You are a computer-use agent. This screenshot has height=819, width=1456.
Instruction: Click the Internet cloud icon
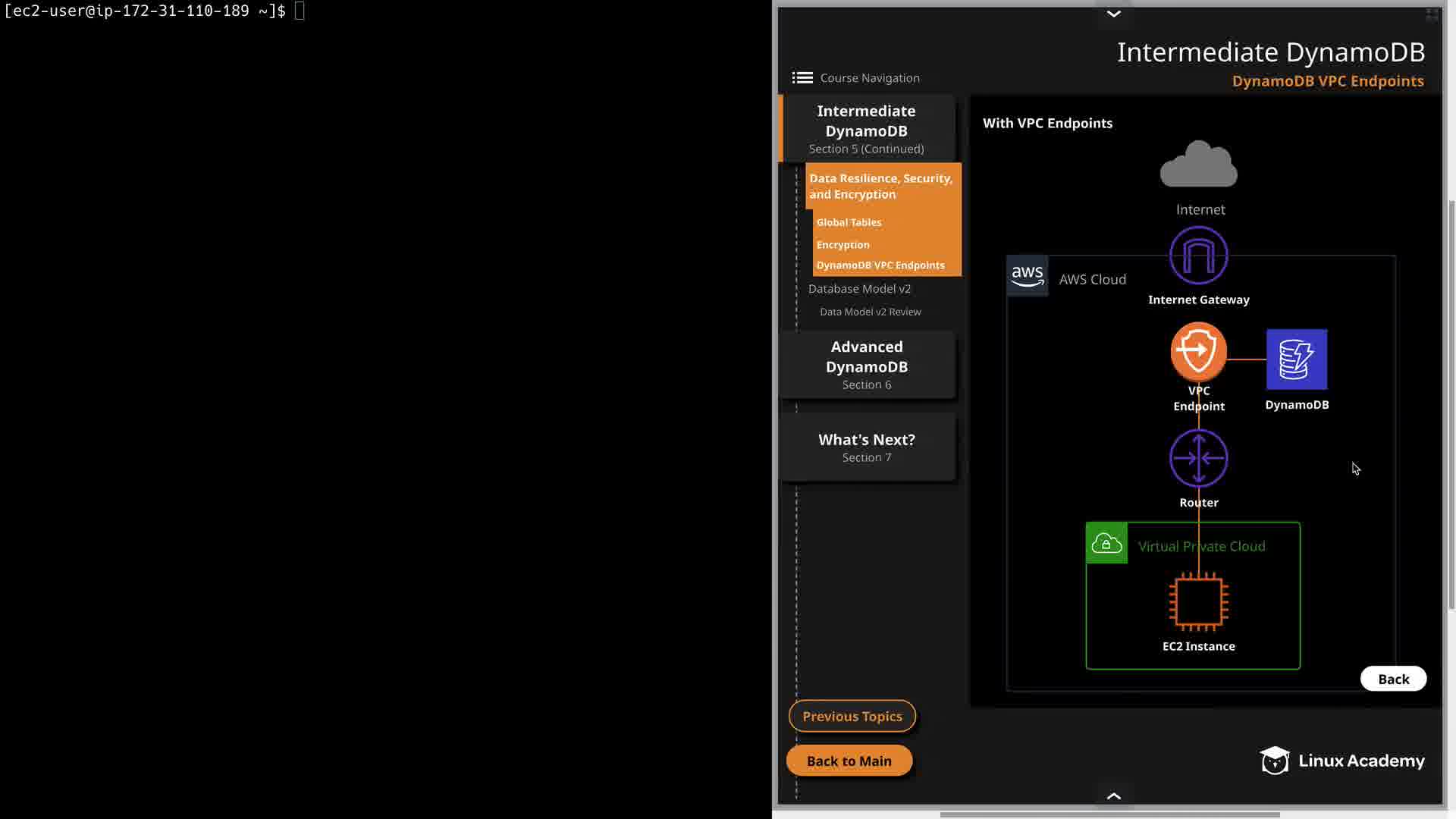click(x=1198, y=165)
